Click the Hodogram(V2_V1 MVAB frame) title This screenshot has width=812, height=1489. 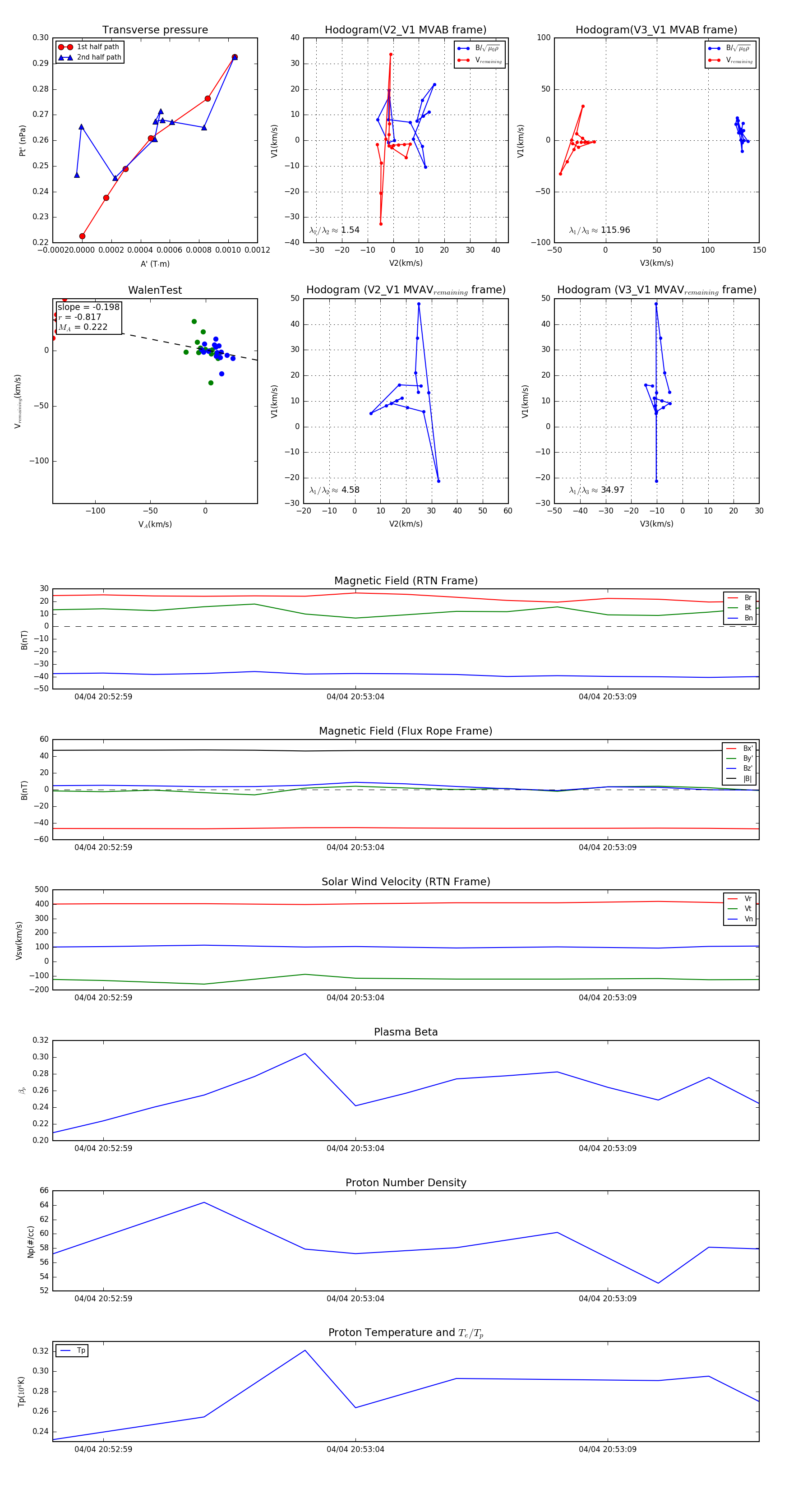coord(406,30)
